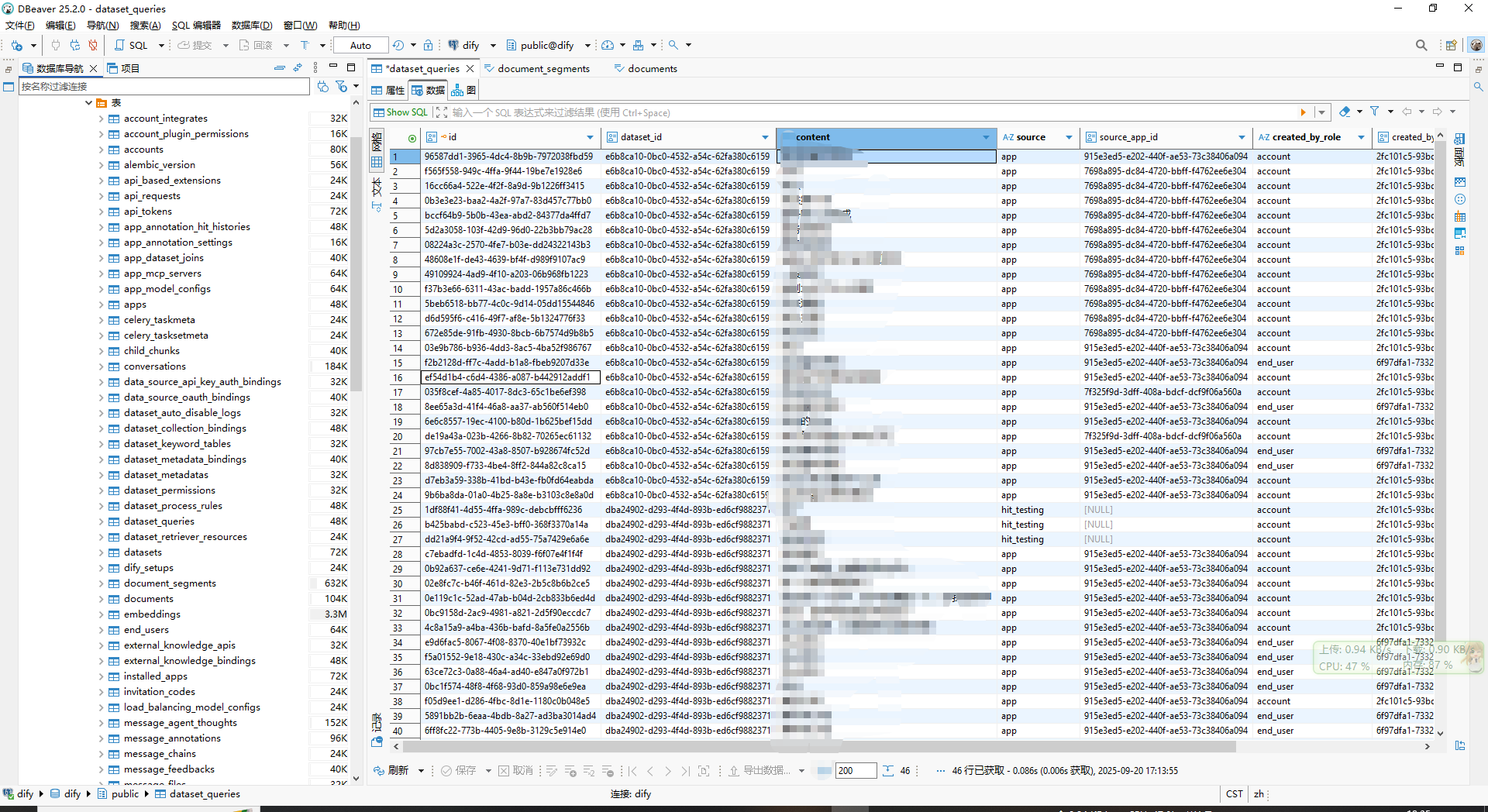This screenshot has height=812, width=1488.
Task: Open the database search icon on the toolbar
Action: (673, 45)
